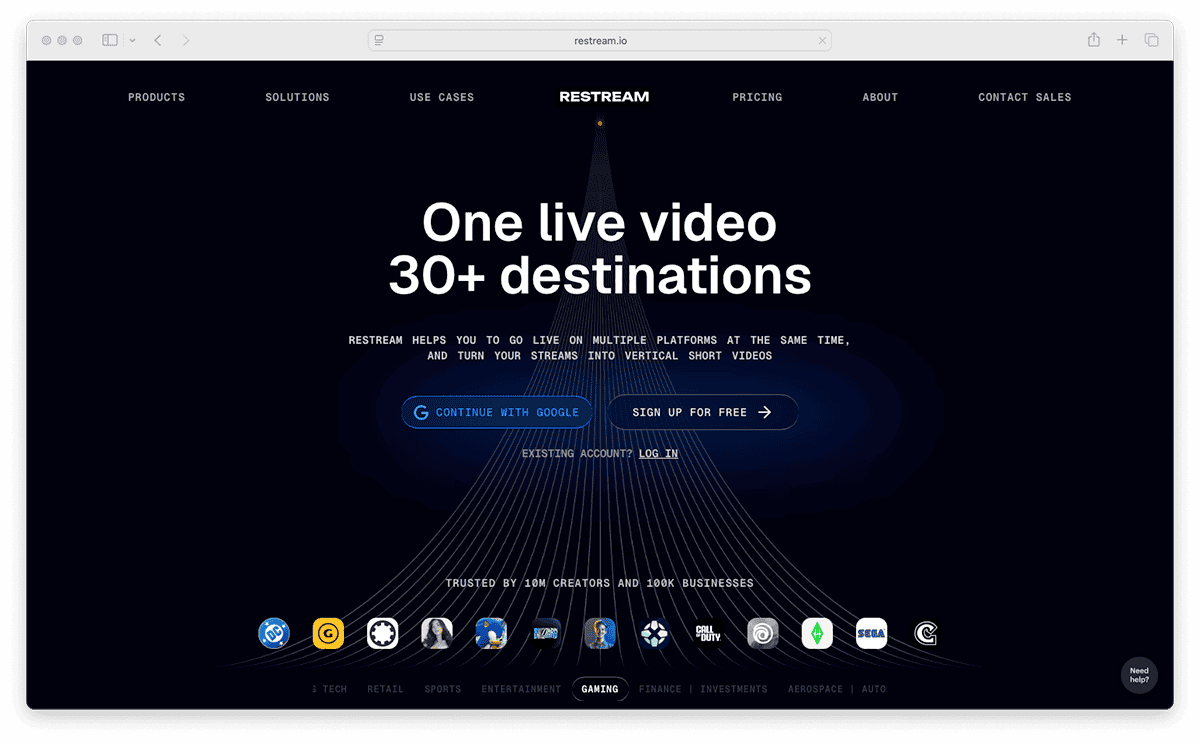The width and height of the screenshot is (1200, 742).
Task: Click Sign Up for Free button
Action: coord(702,412)
